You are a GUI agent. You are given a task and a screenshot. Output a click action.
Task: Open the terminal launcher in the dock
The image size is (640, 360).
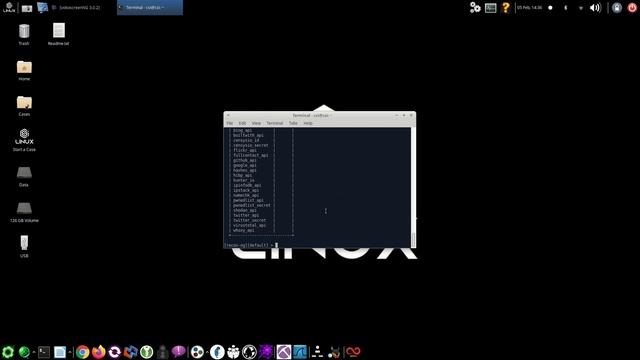[x=44, y=352]
